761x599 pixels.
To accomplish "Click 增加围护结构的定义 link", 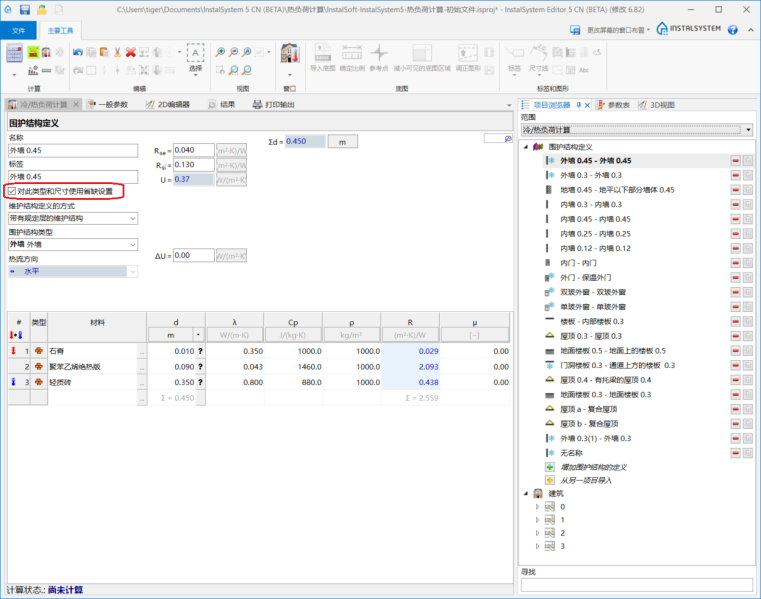I will [x=593, y=467].
